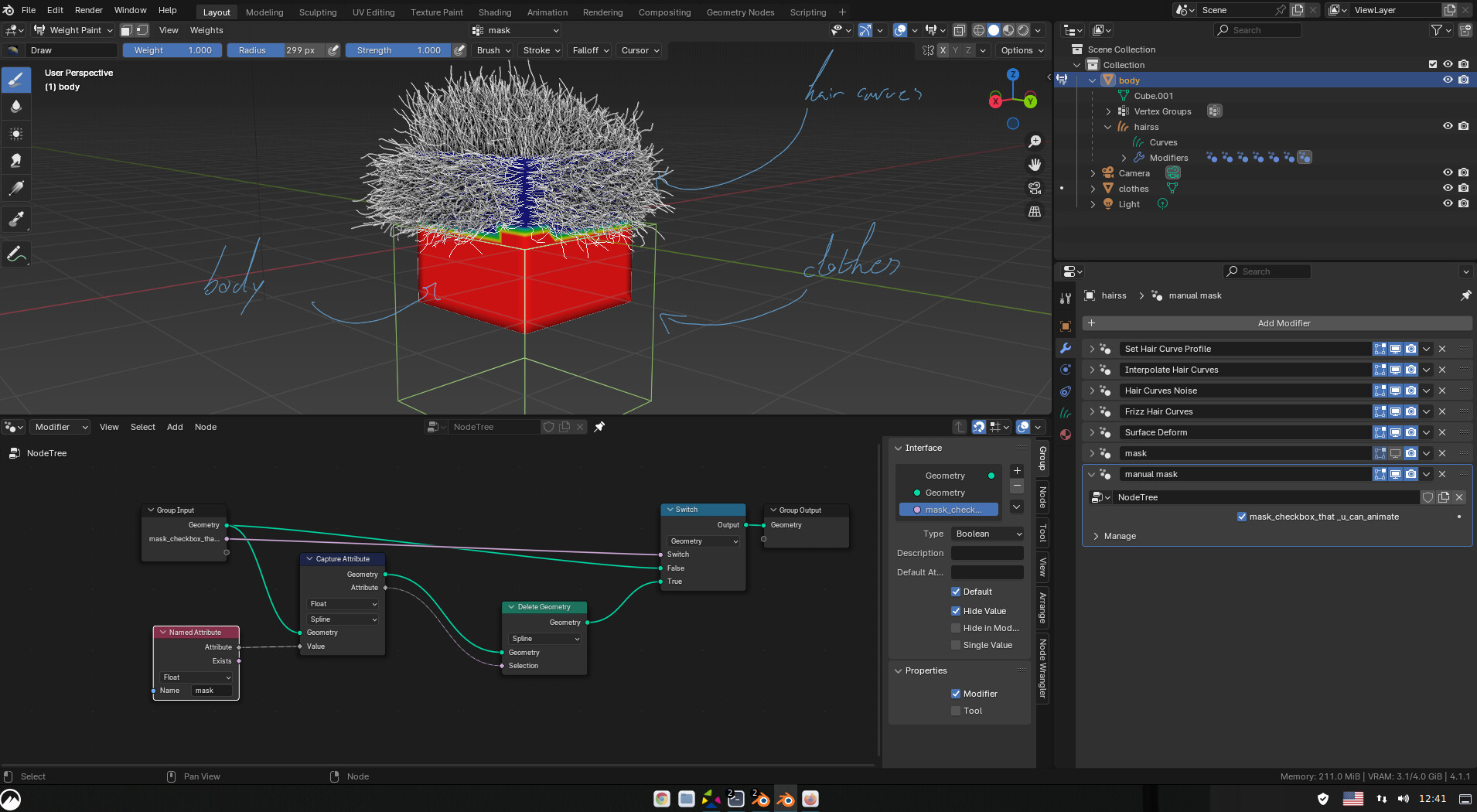Image resolution: width=1477 pixels, height=812 pixels.
Task: Open the Material properties tab
Action: 1066,435
